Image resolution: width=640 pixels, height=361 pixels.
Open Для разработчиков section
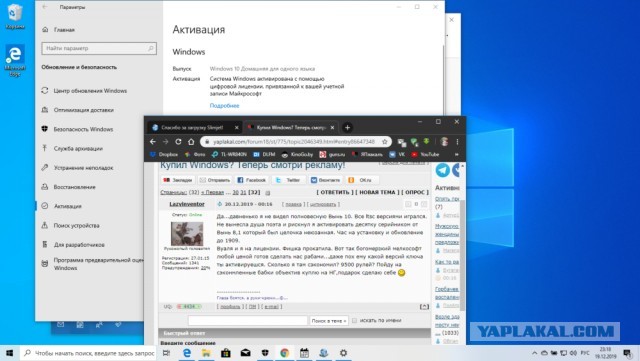[x=73, y=244]
